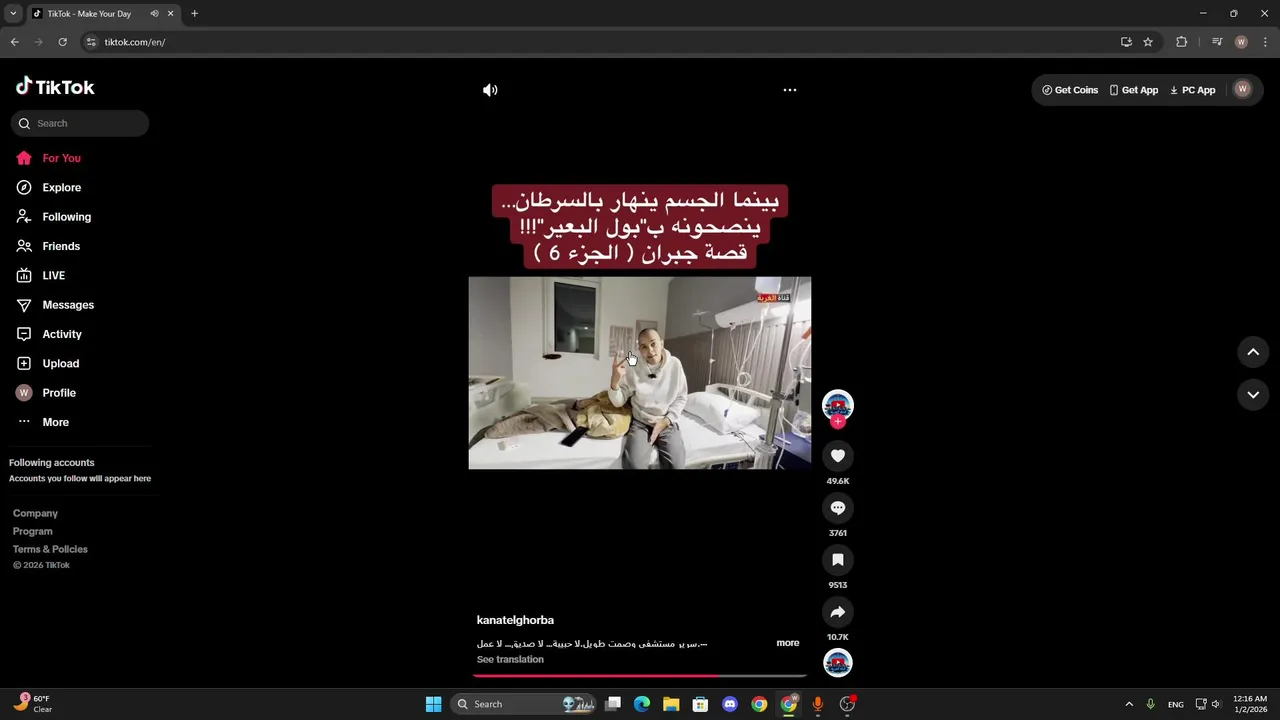Like the video with heart icon

(x=838, y=456)
